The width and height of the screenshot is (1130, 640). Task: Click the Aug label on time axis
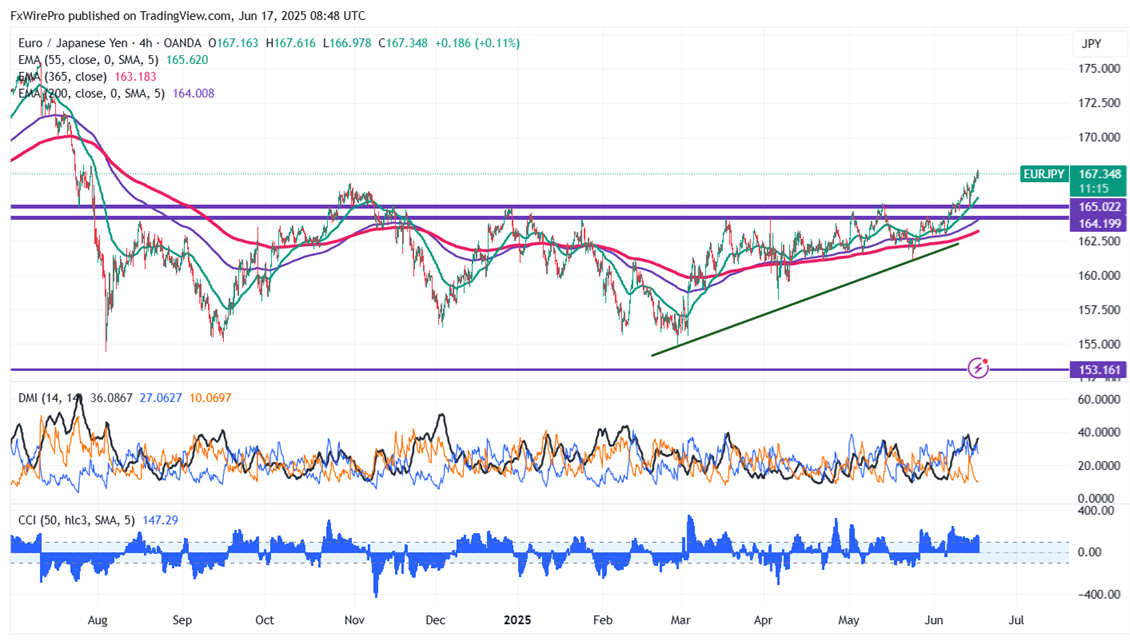[x=97, y=620]
